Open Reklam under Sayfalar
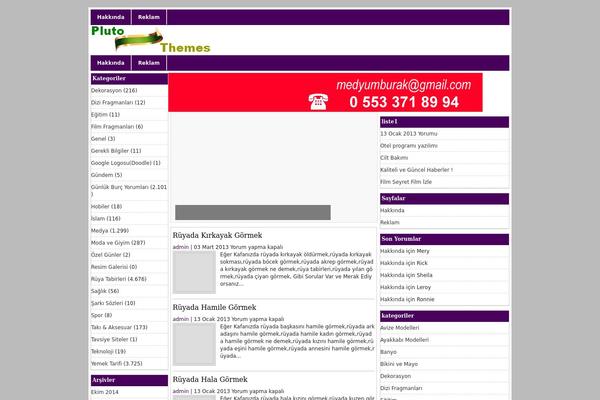Screen dimensions: 600x400 390,222
